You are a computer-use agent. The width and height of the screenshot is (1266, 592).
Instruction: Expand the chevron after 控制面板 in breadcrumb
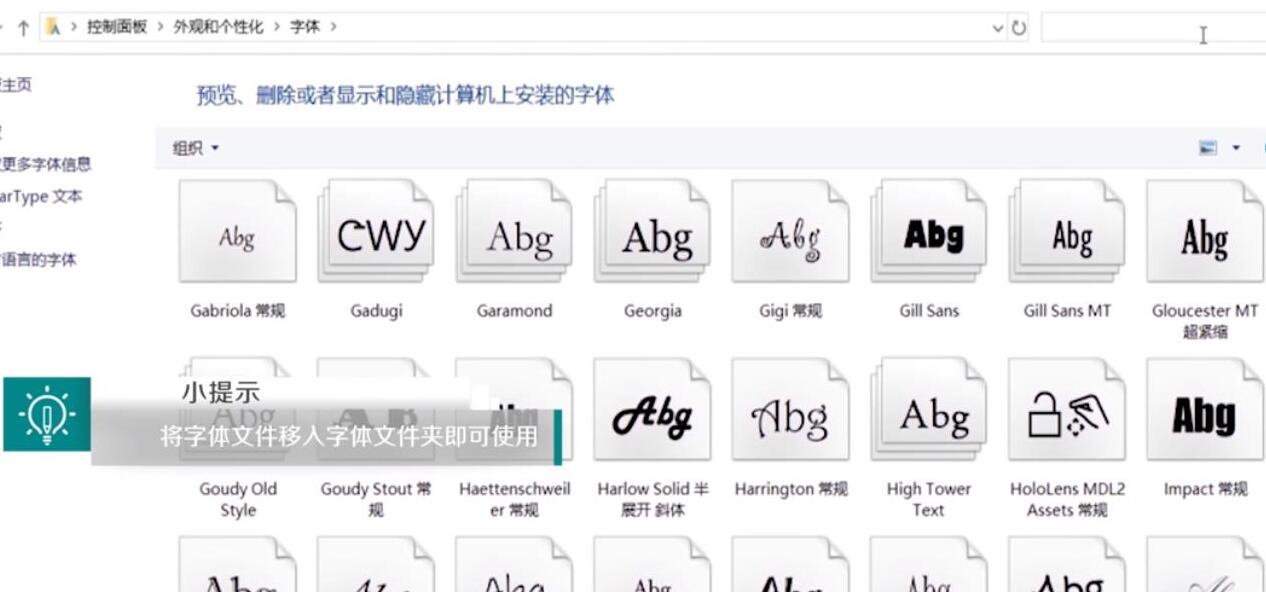tap(160, 27)
